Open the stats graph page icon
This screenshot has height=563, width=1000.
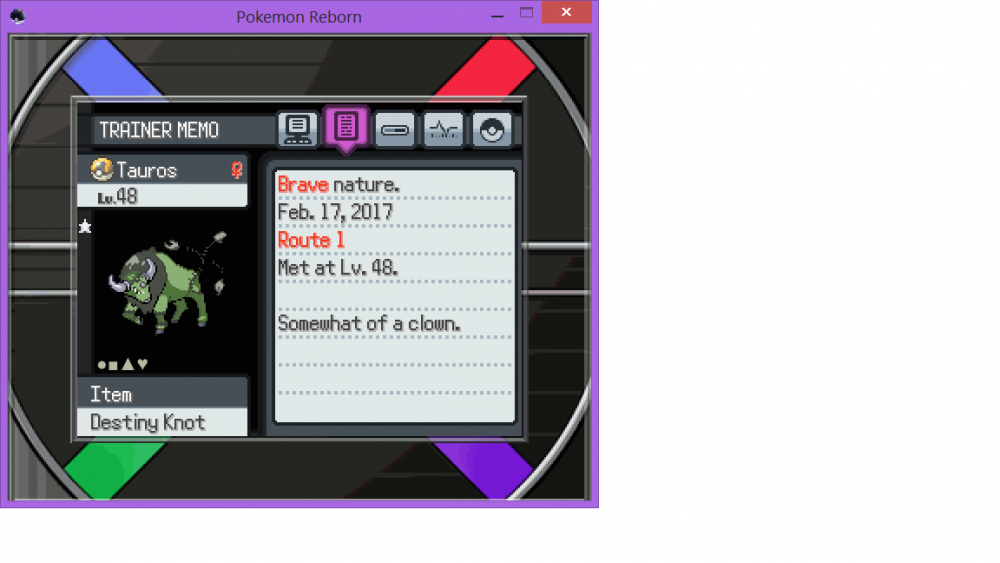tap(443, 130)
